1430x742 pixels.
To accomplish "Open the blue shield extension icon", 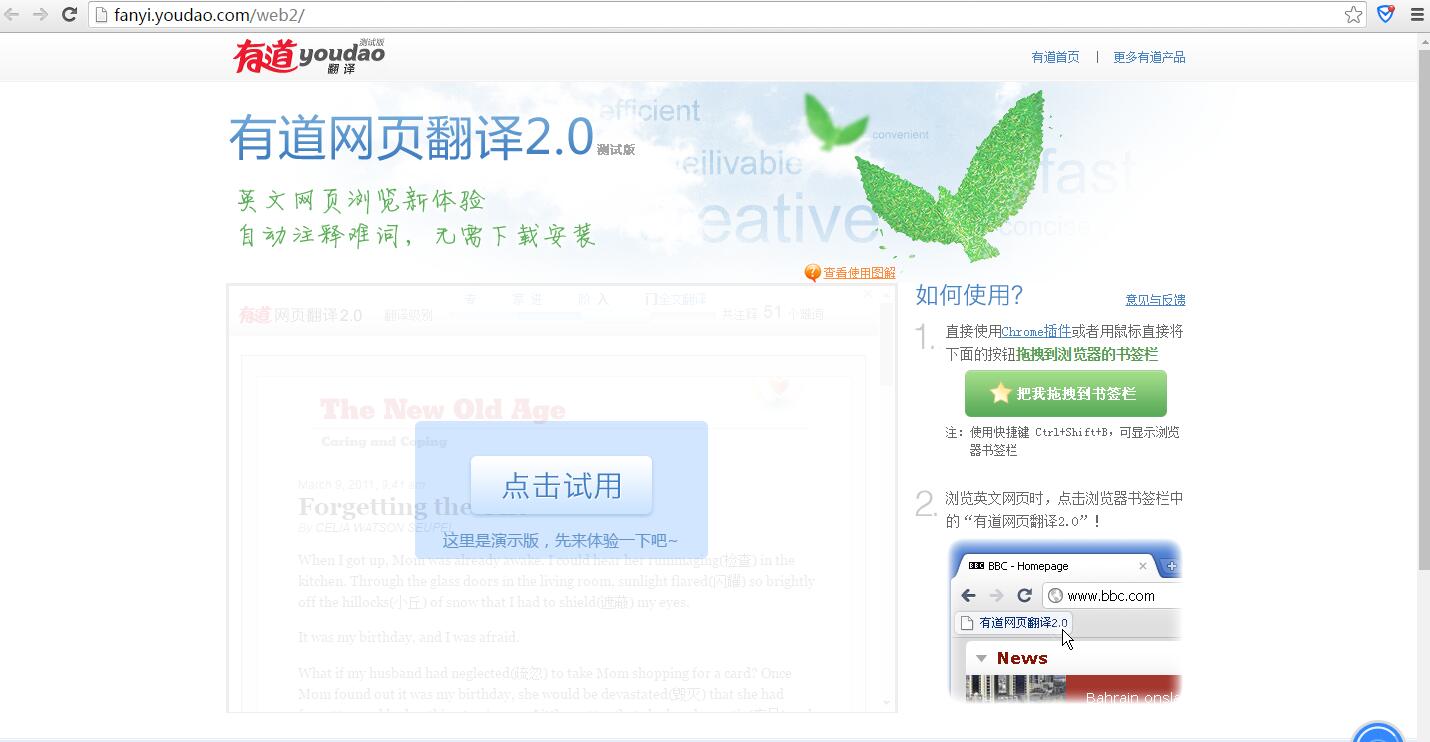I will (x=1385, y=14).
